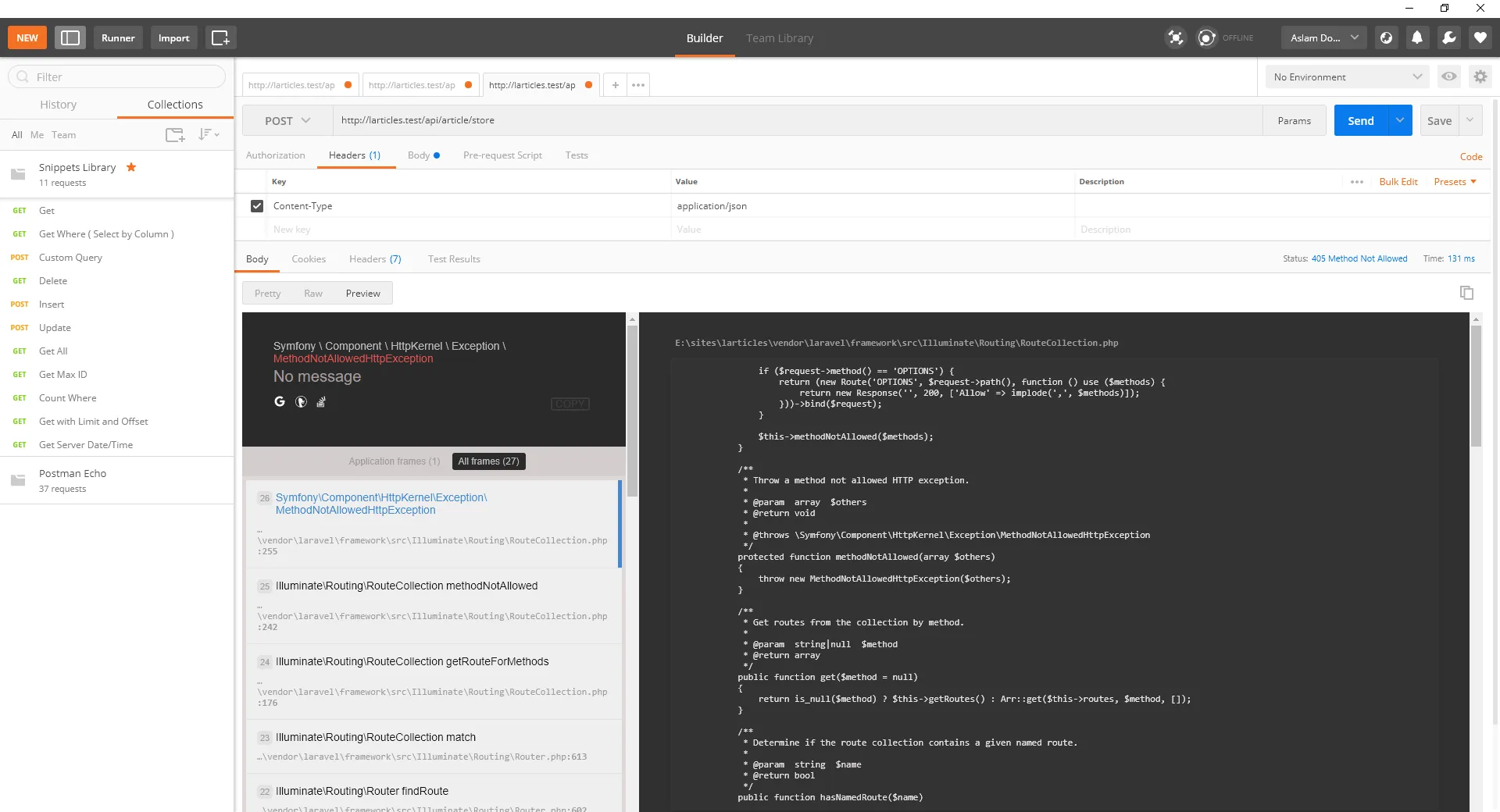The image size is (1500, 812).
Task: Open the Snippets Library collection
Action: [x=117, y=174]
